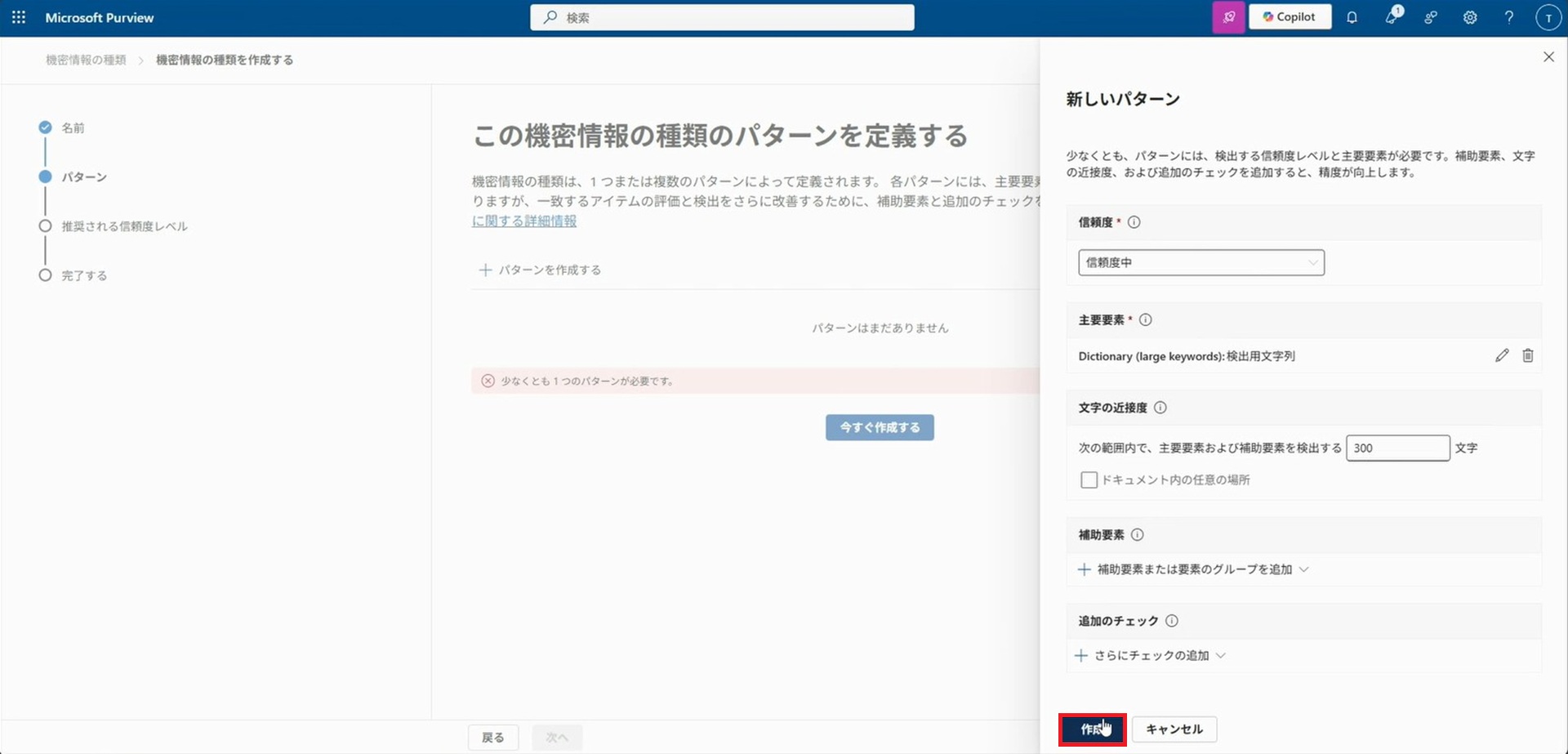This screenshot has height=754, width=1568.
Task: Click the help question mark icon
Action: tap(1509, 17)
